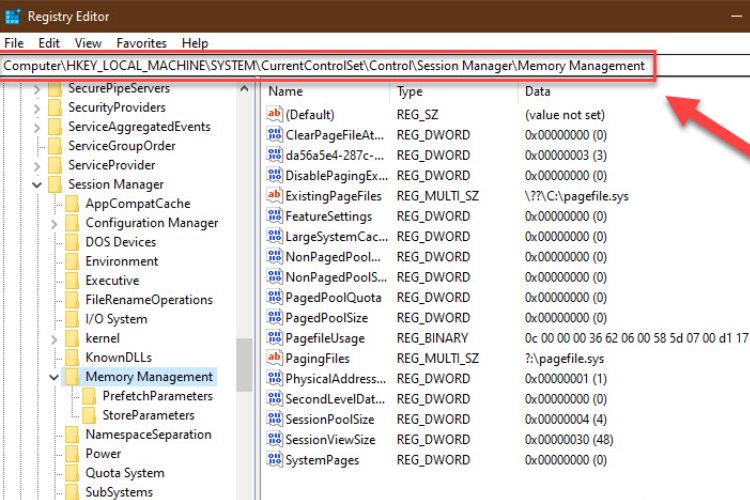Click the Registry Editor app icon in title bar
The image size is (750, 500).
(x=12, y=16)
